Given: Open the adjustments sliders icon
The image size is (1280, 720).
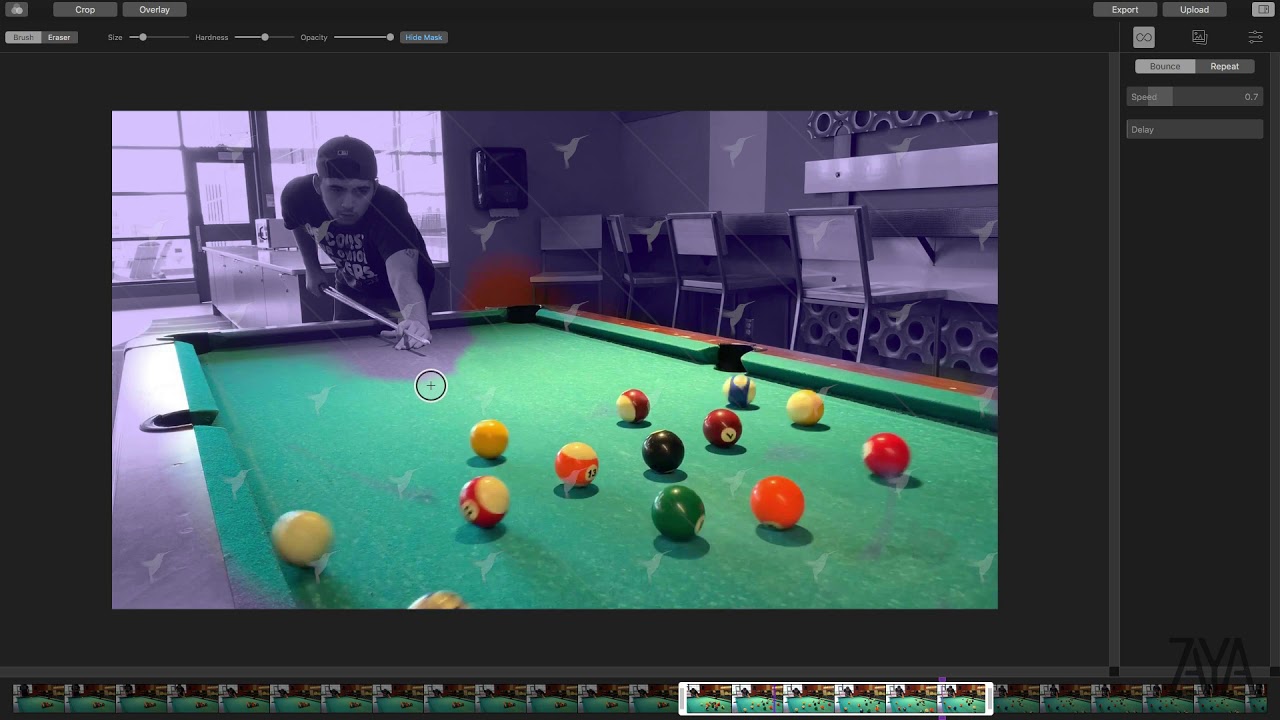Looking at the screenshot, I should click(x=1256, y=37).
